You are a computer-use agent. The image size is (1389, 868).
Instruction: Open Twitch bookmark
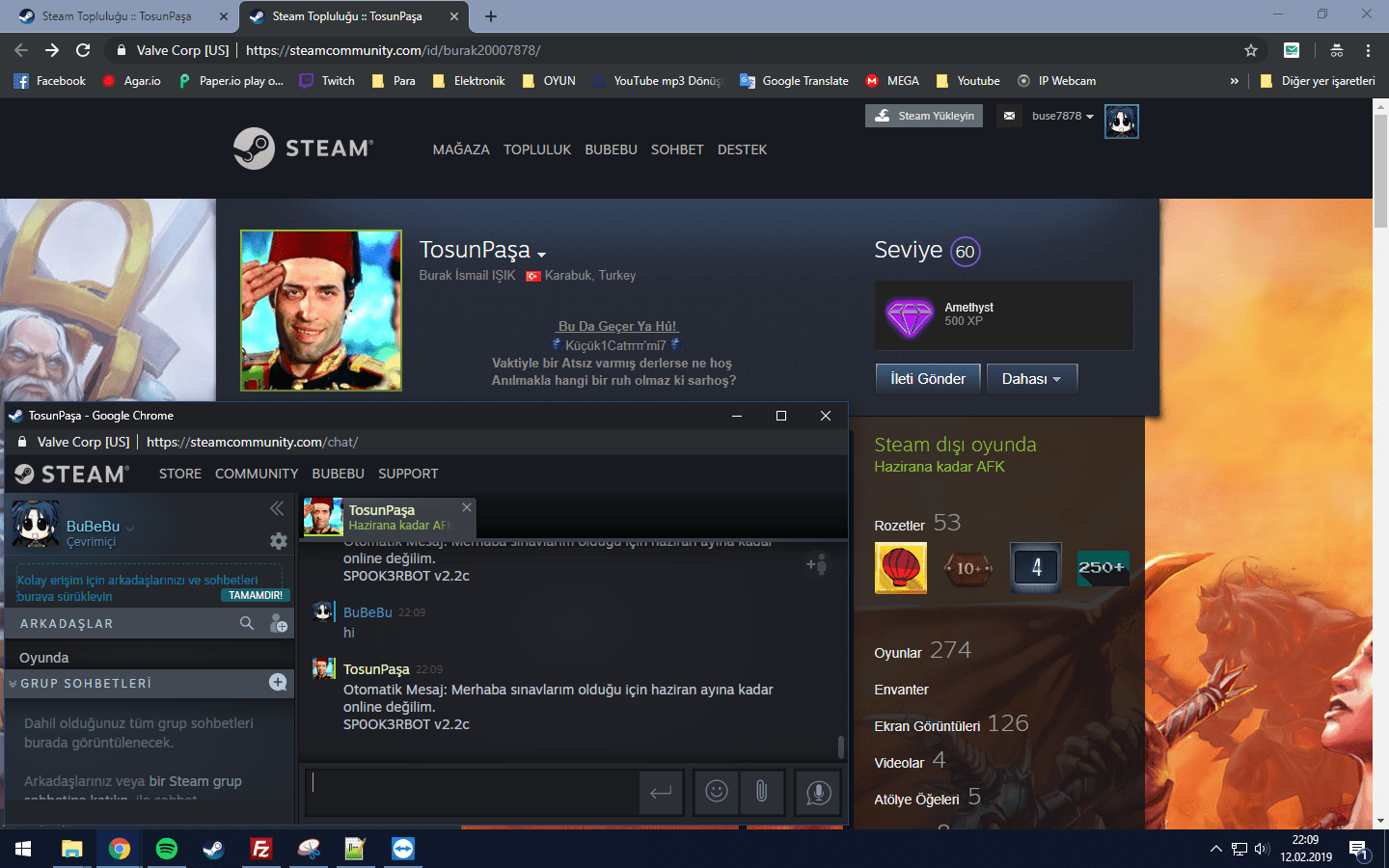point(327,81)
